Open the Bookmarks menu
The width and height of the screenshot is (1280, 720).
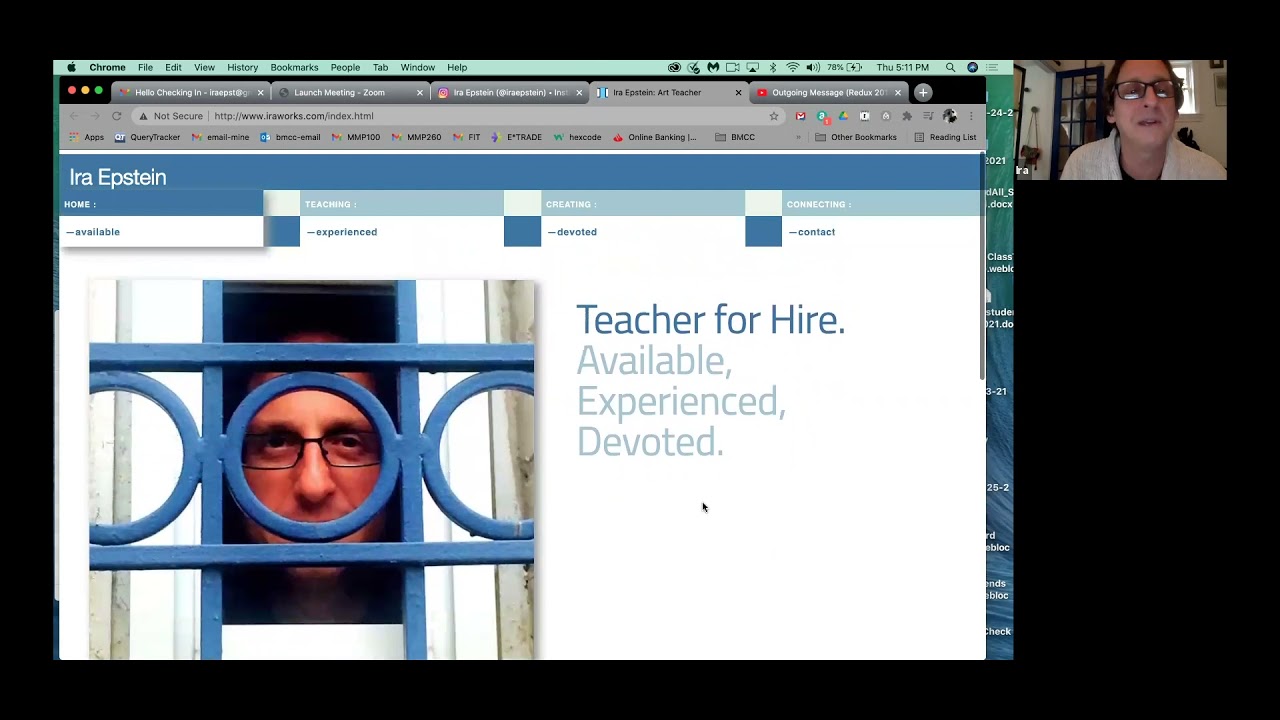click(294, 68)
